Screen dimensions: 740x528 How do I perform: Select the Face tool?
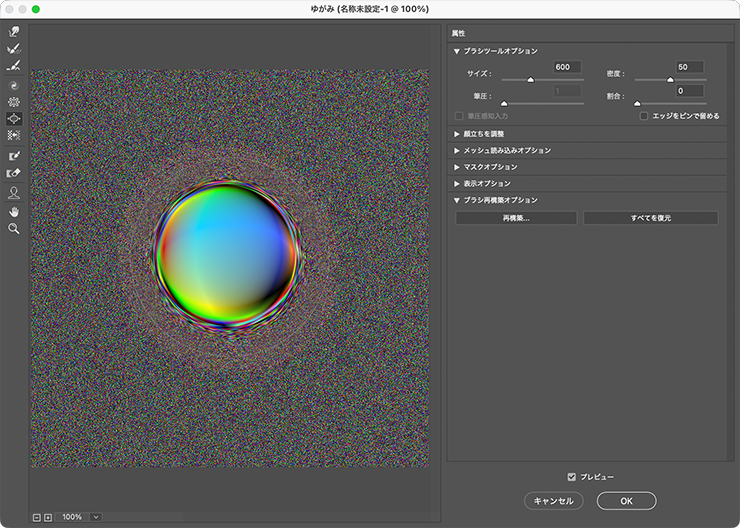(14, 193)
